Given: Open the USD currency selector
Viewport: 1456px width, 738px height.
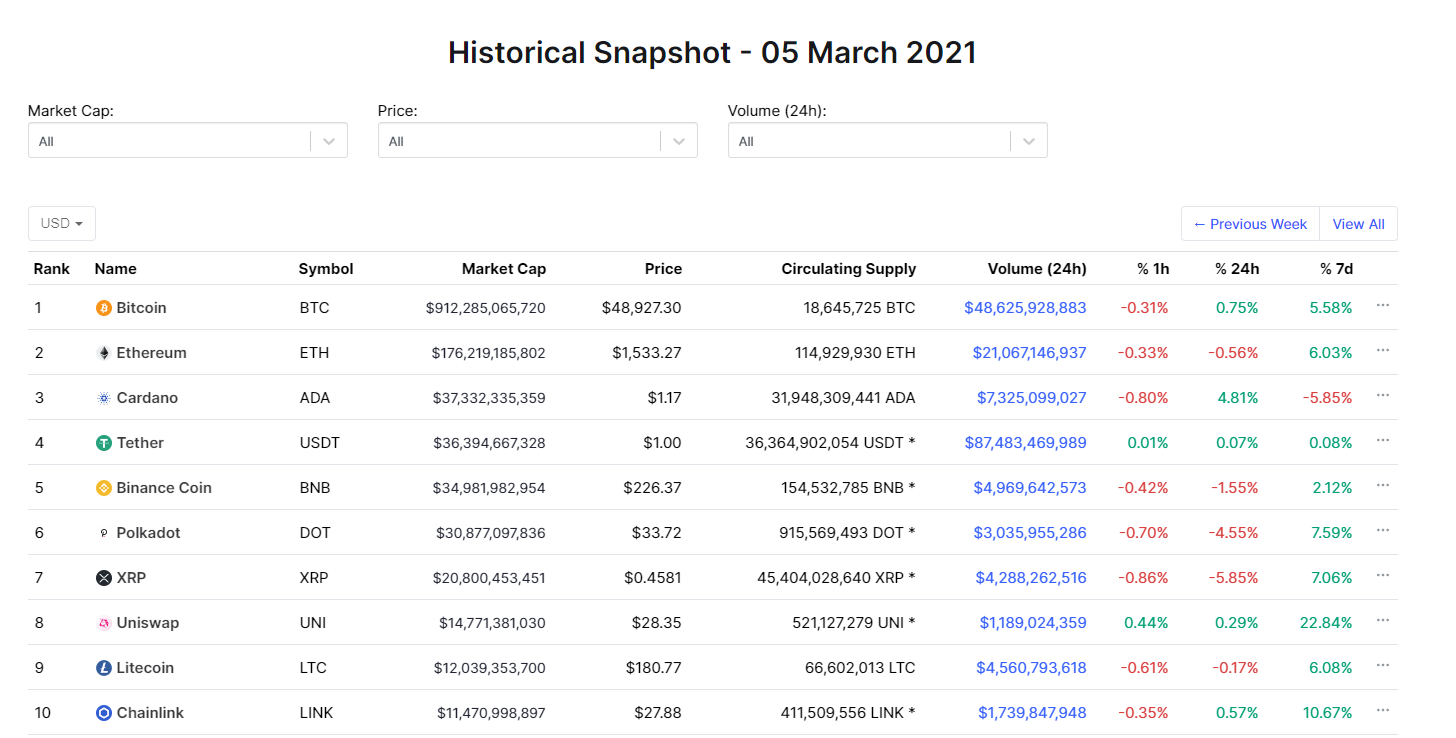Looking at the screenshot, I should (x=61, y=224).
